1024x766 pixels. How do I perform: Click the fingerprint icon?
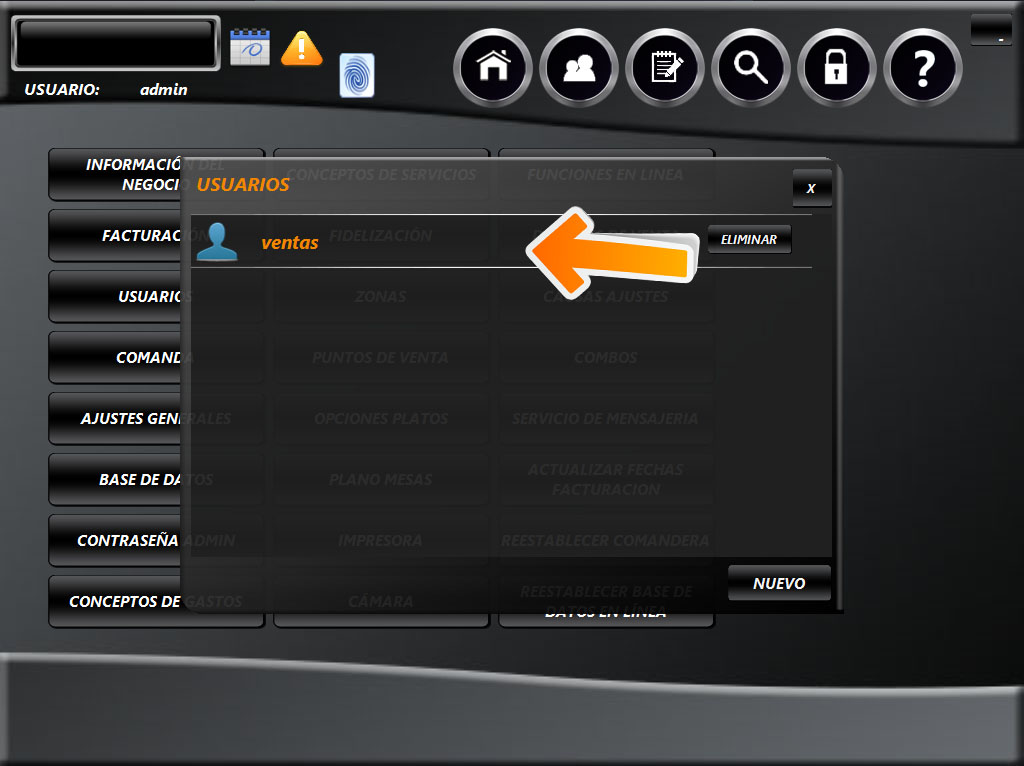pyautogui.click(x=357, y=76)
